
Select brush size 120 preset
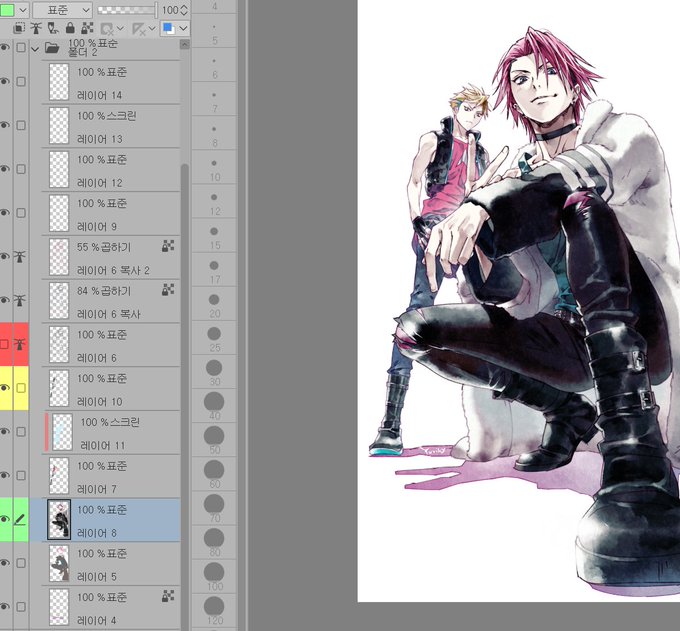(214, 611)
